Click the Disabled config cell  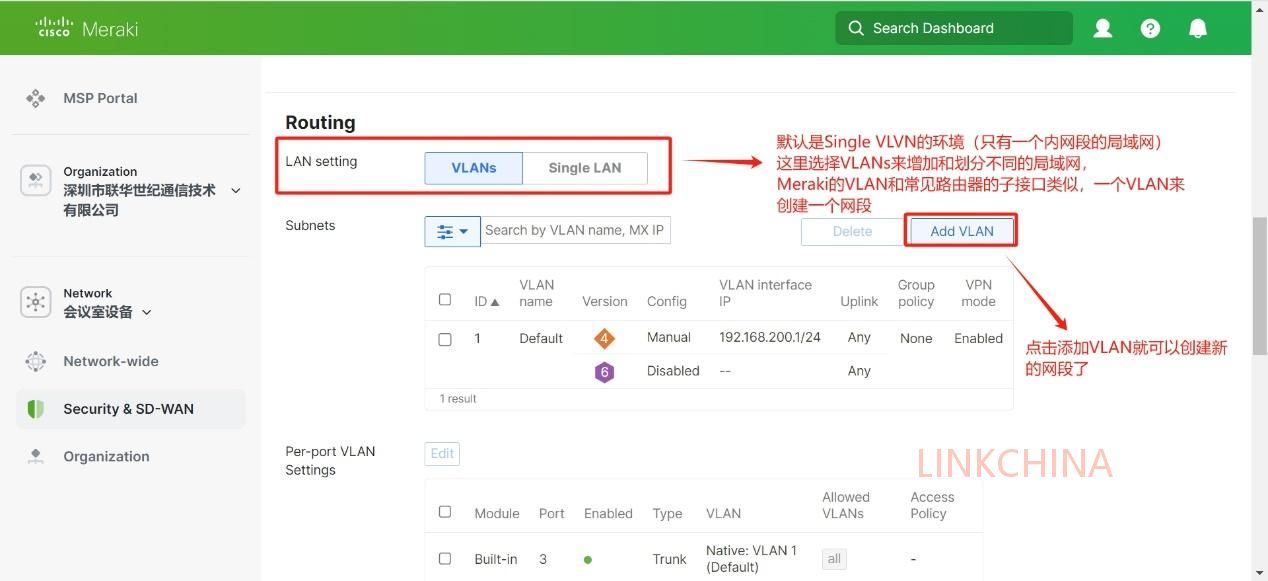click(673, 370)
